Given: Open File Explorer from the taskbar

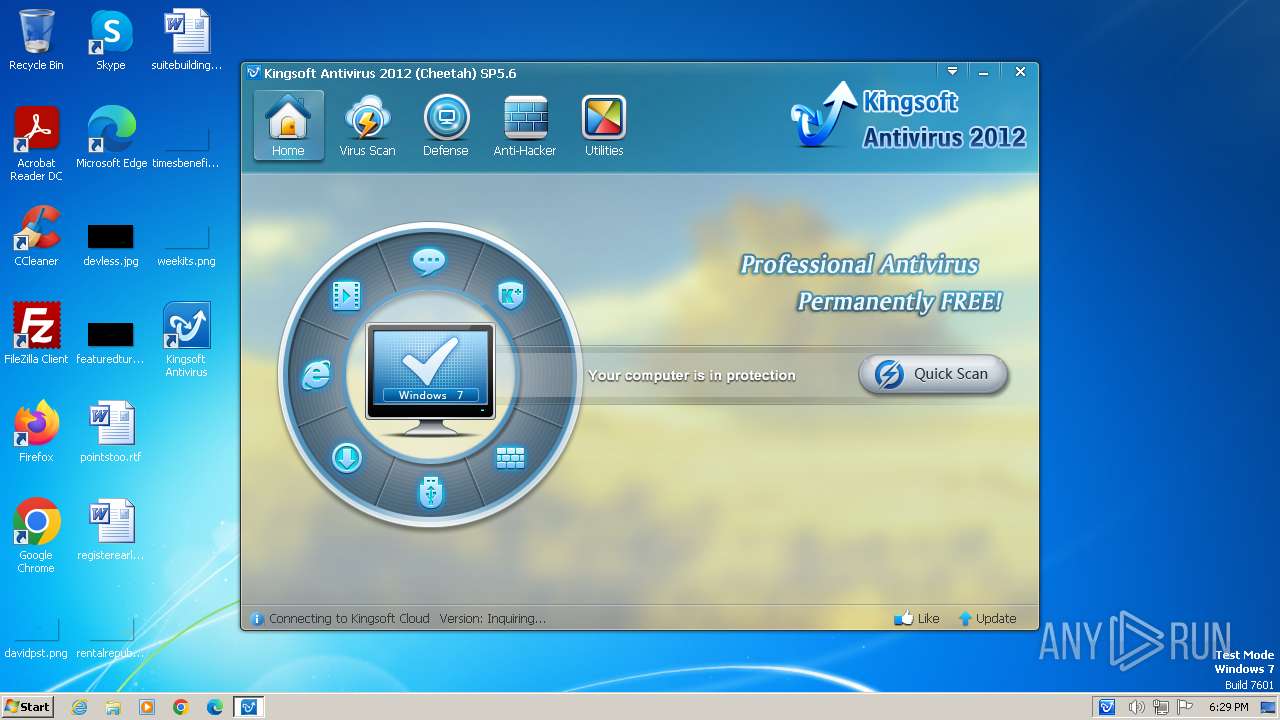Looking at the screenshot, I should click(113, 707).
